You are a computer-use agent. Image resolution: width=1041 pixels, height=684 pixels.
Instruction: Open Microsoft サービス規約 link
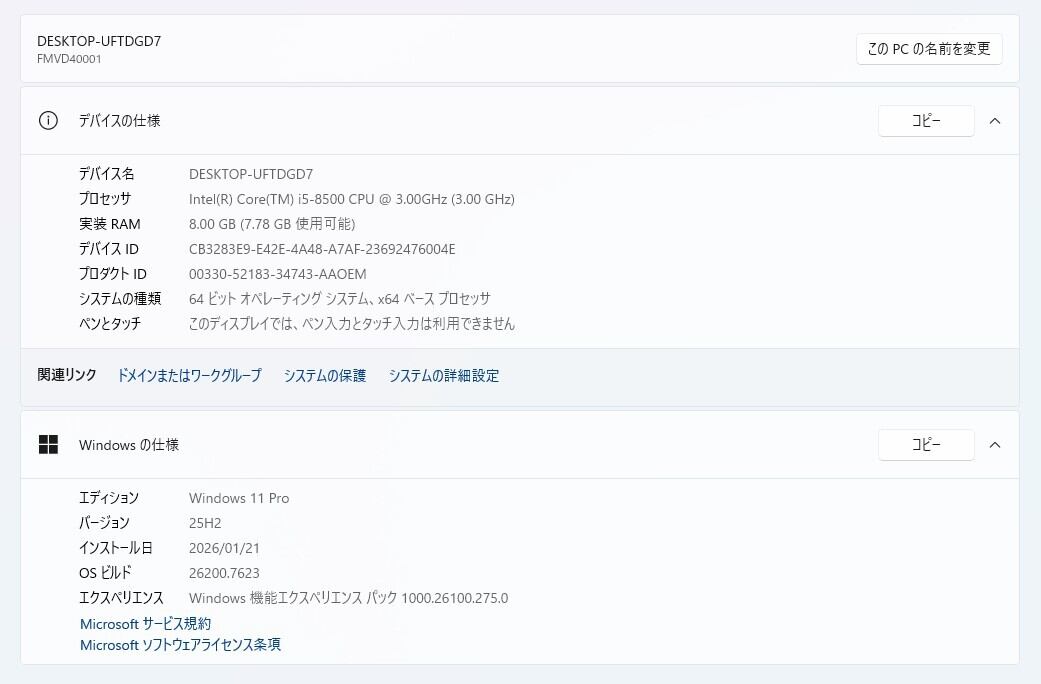pyautogui.click(x=145, y=624)
